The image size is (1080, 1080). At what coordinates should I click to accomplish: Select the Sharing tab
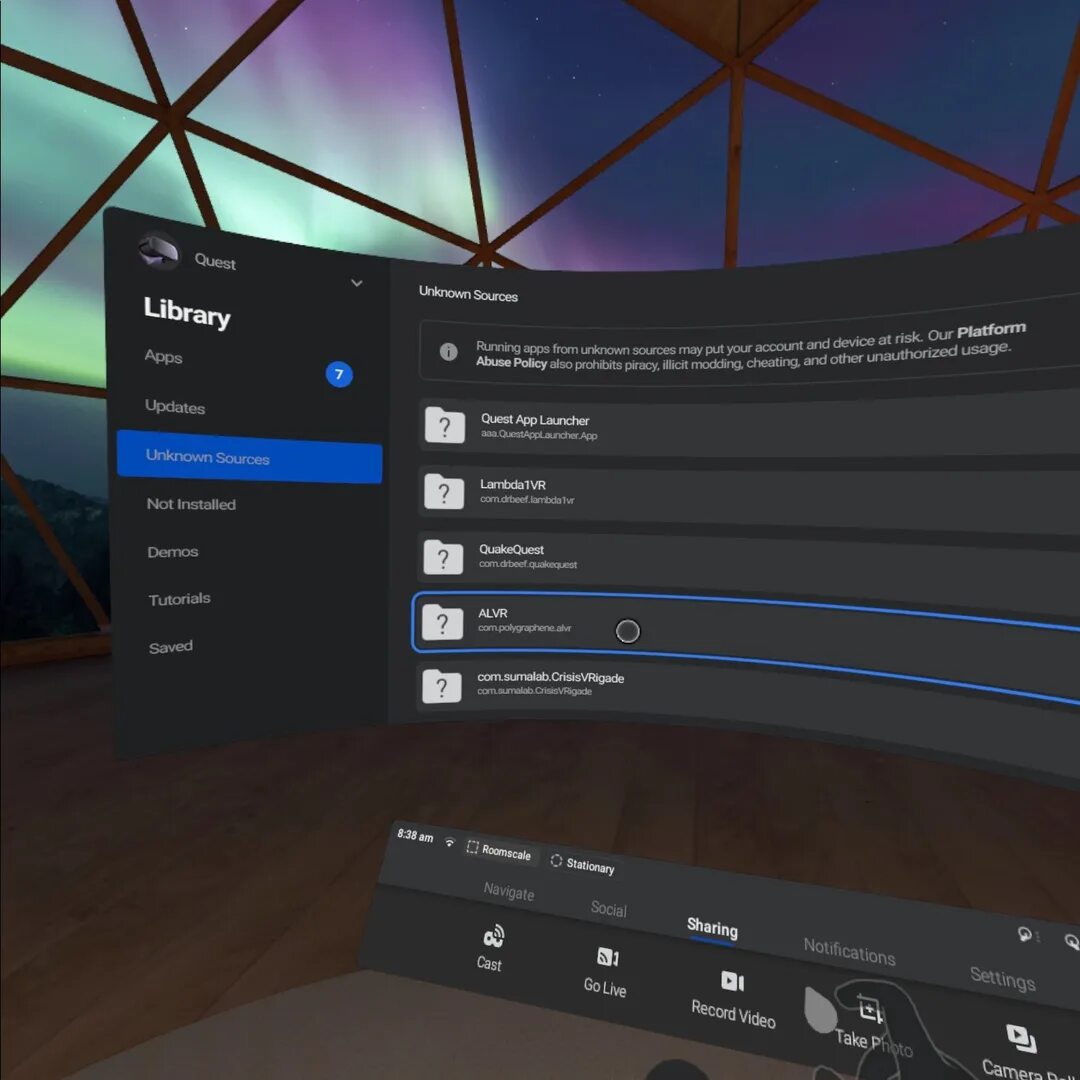pos(712,928)
